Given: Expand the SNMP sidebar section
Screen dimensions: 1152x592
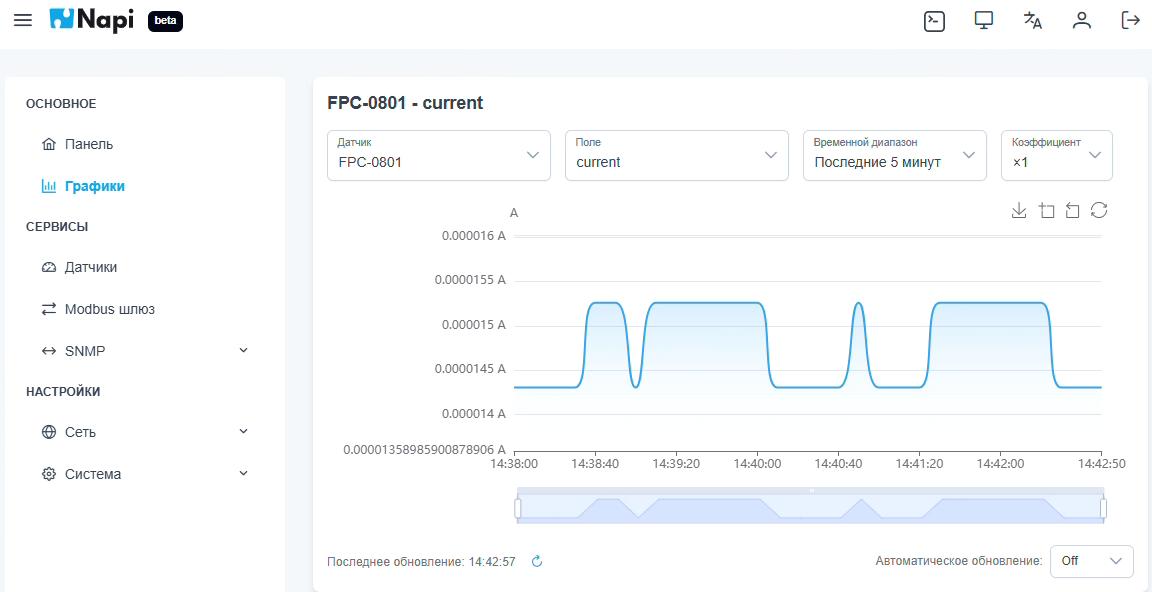Looking at the screenshot, I should 145,351.
